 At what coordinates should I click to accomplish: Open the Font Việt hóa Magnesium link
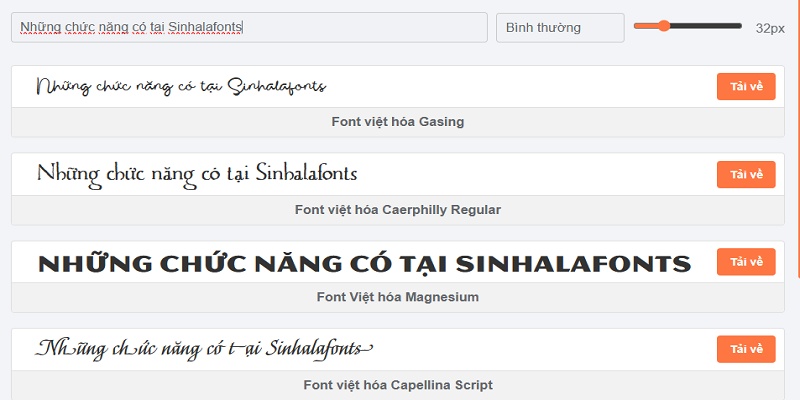click(x=397, y=297)
